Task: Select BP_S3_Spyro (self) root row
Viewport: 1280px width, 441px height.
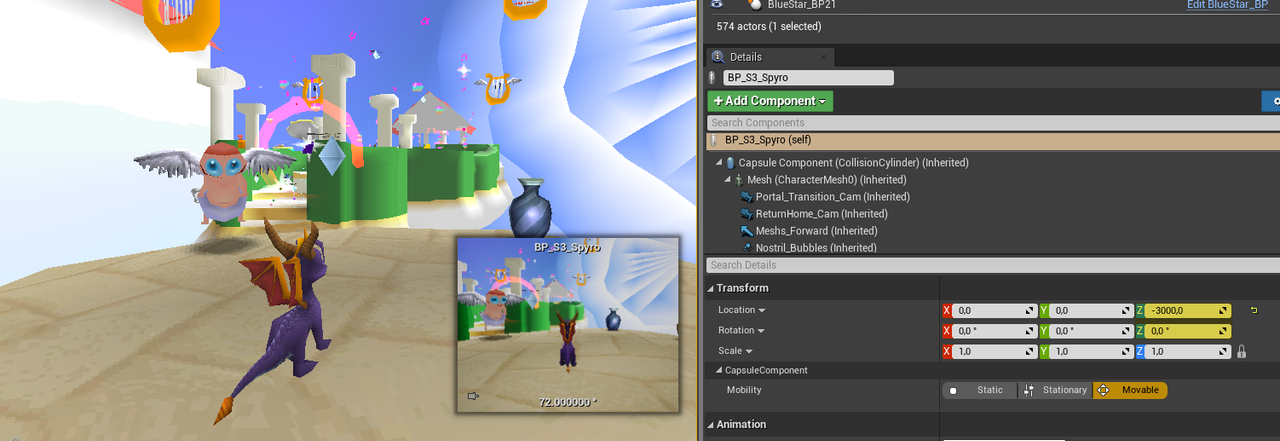Action: point(992,141)
